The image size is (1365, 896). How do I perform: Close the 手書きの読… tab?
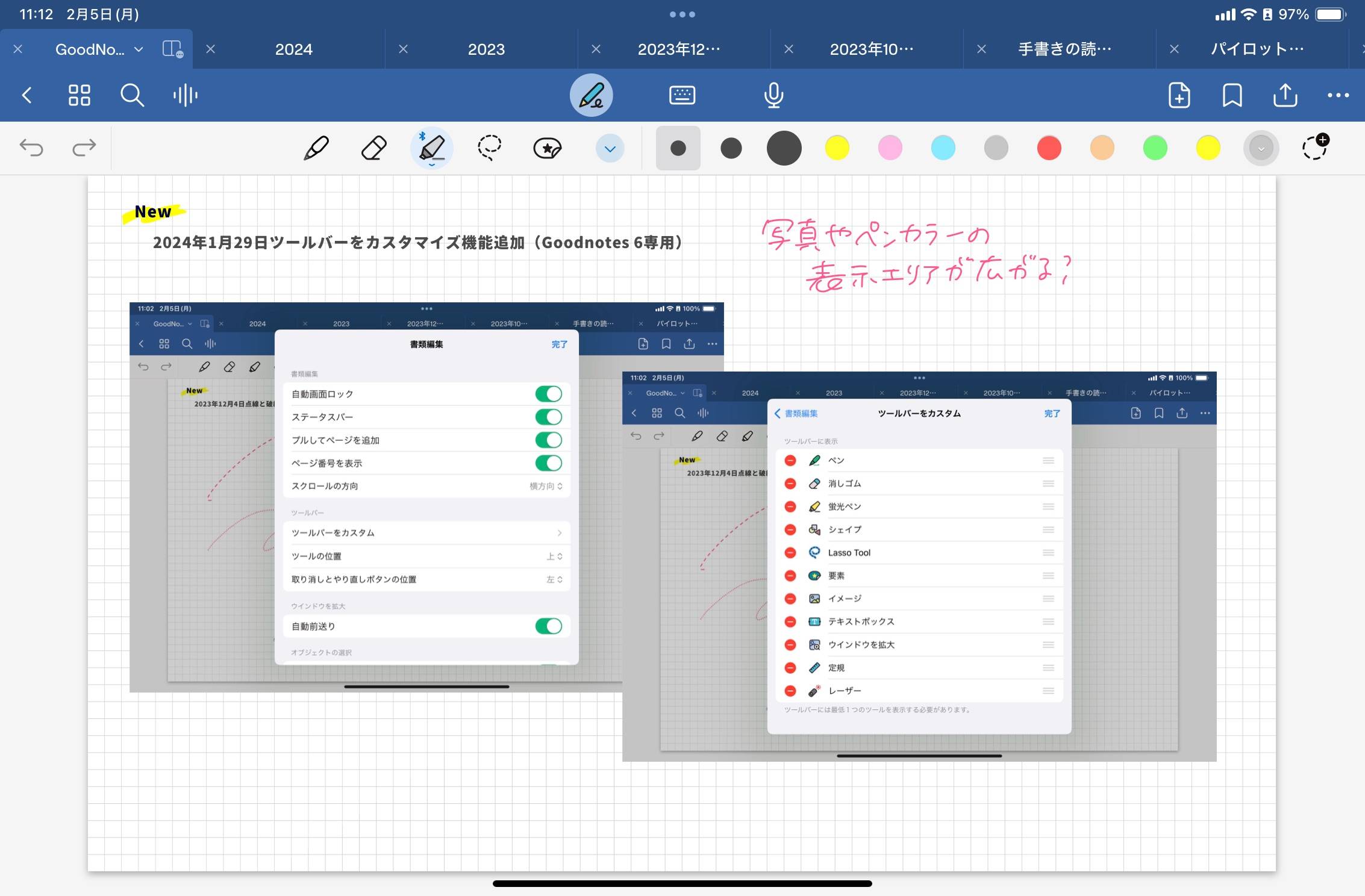point(982,49)
